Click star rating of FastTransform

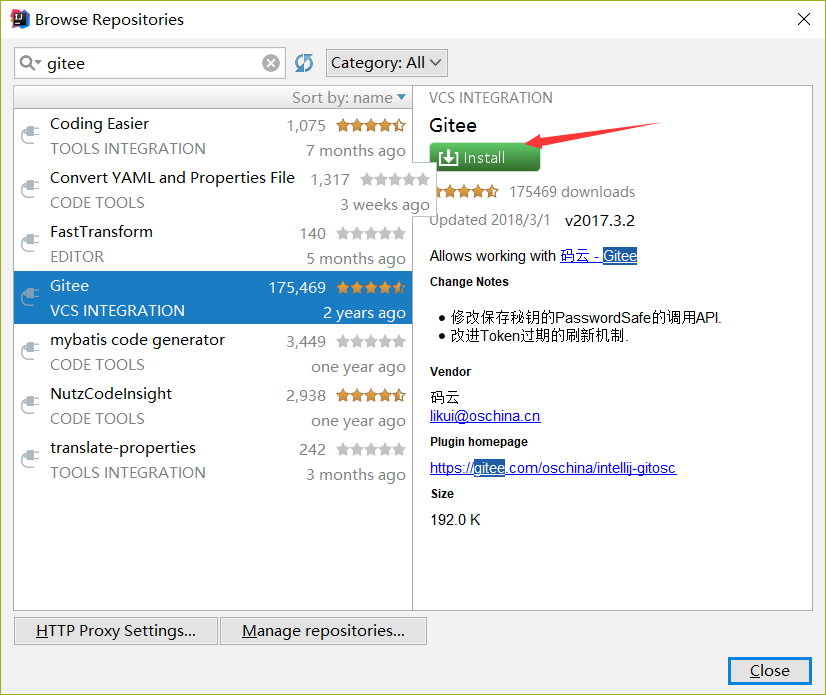point(371,233)
